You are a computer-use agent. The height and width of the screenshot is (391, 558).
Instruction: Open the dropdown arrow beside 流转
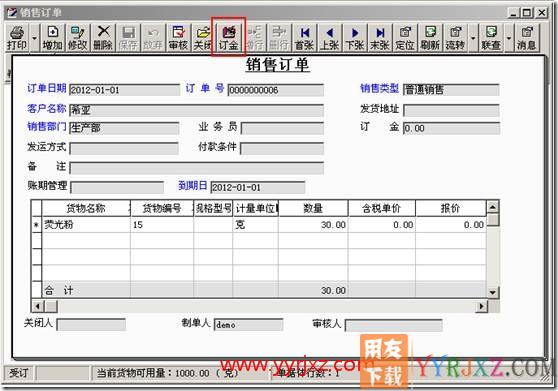coord(473,38)
